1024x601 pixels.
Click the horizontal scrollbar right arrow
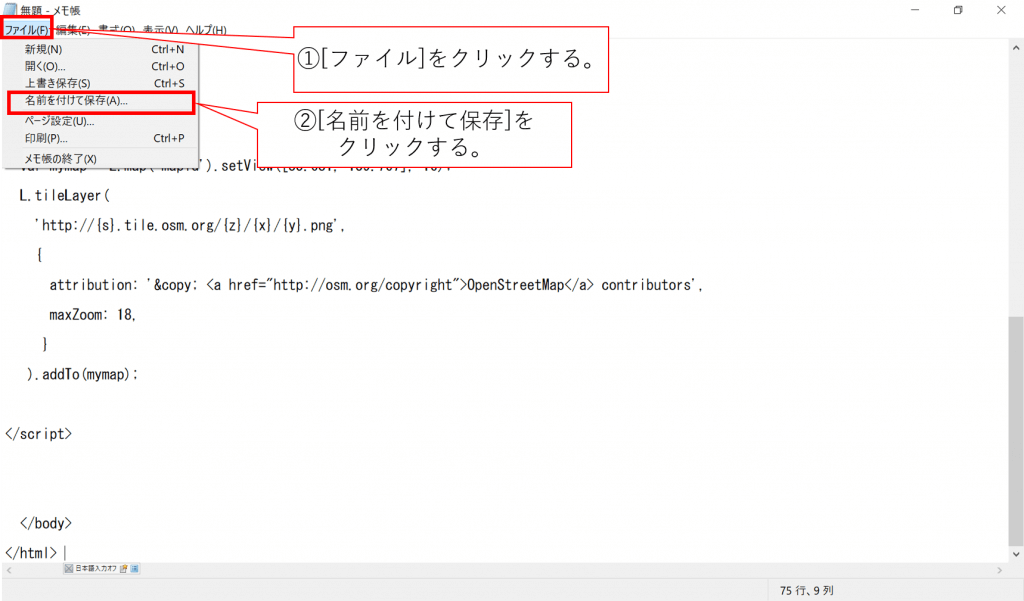click(x=1000, y=570)
